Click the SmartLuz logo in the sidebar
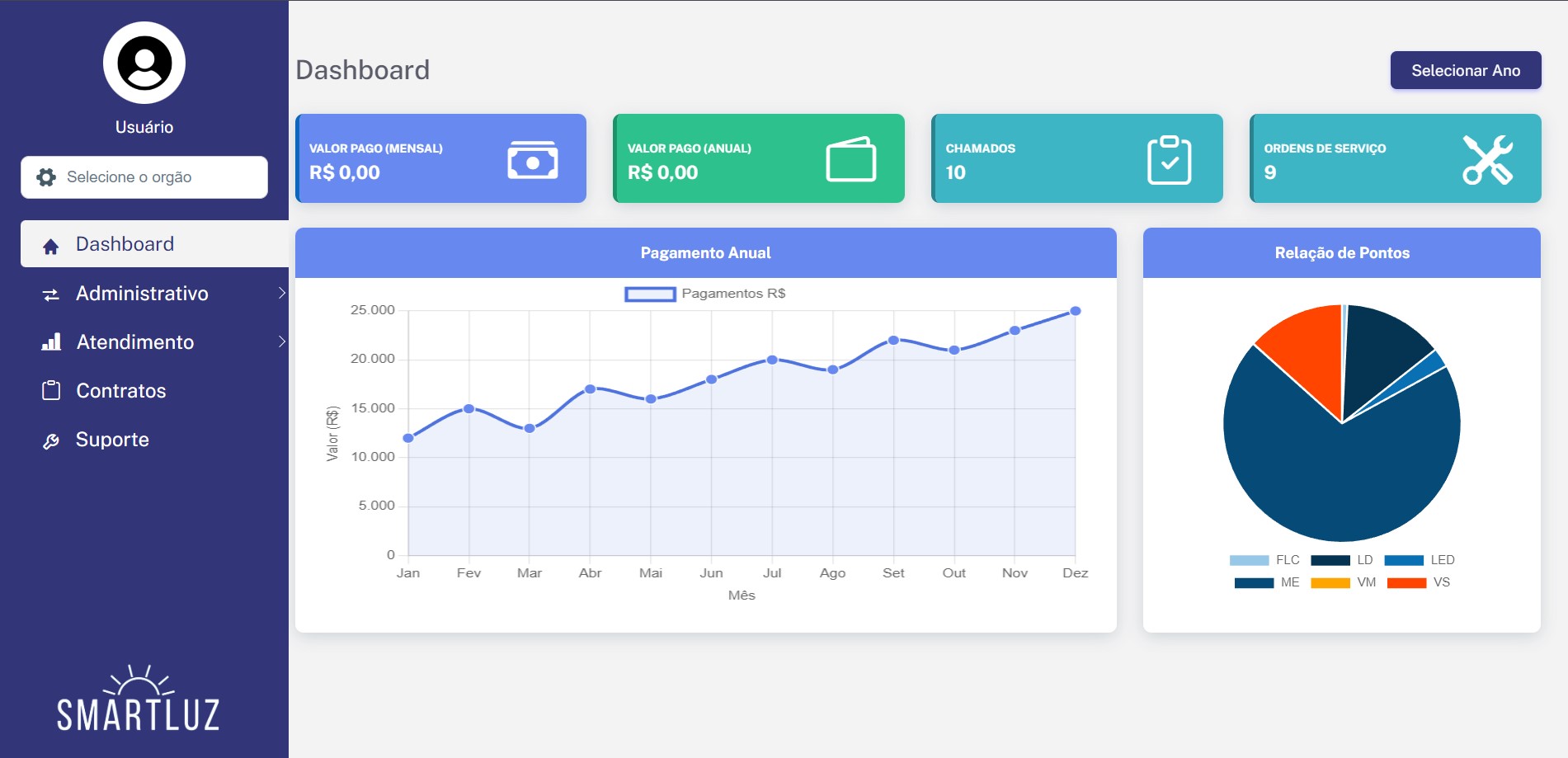1568x758 pixels. point(139,699)
